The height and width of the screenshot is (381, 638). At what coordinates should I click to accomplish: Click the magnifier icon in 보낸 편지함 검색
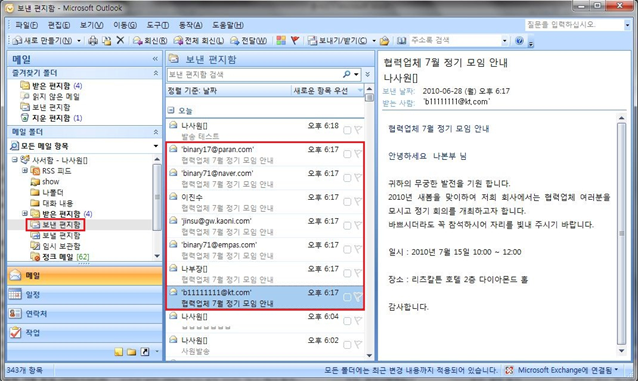click(347, 74)
